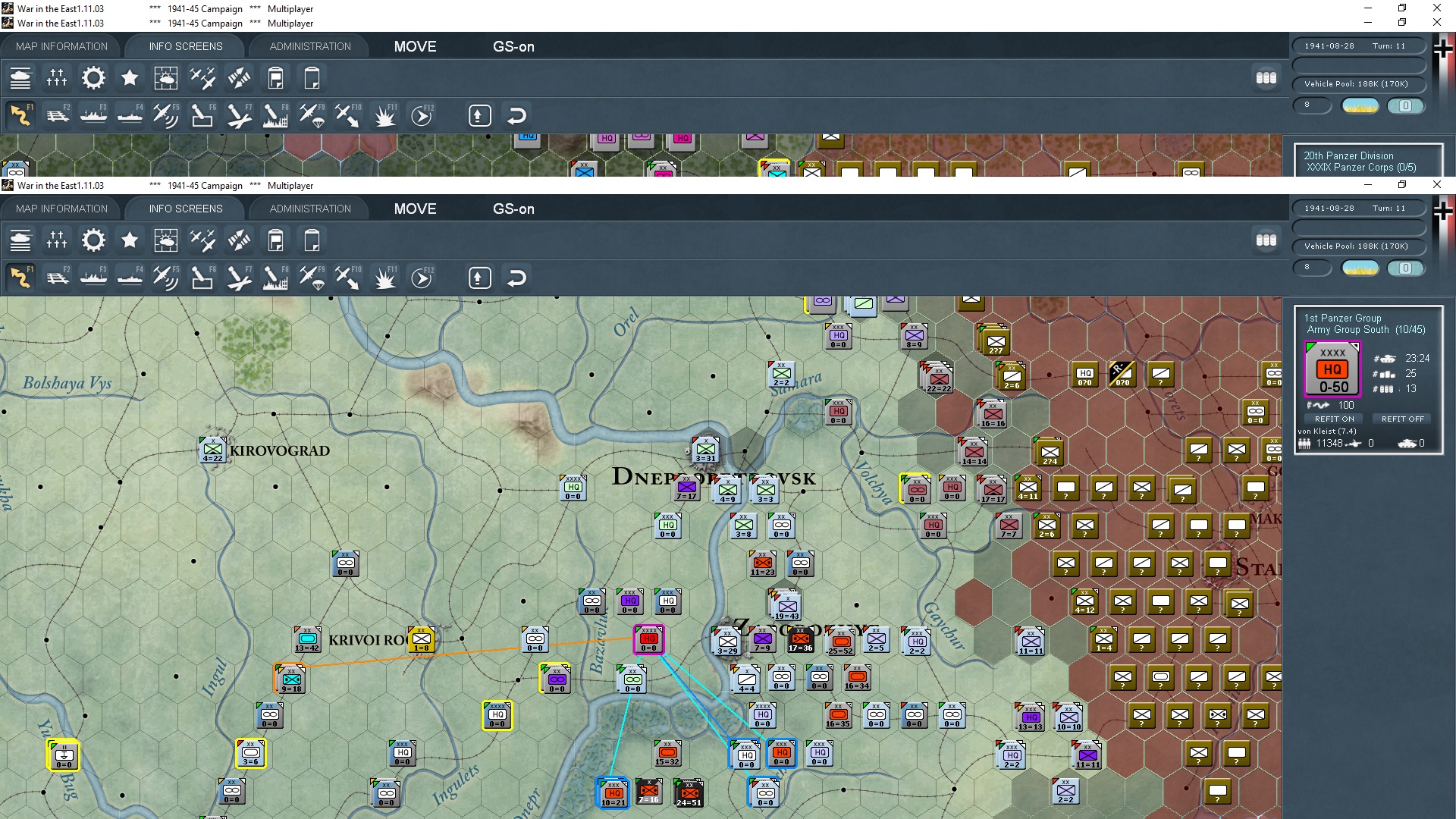Click the F11 explosion attack mode icon
Image resolution: width=1456 pixels, height=819 pixels.
384,278
